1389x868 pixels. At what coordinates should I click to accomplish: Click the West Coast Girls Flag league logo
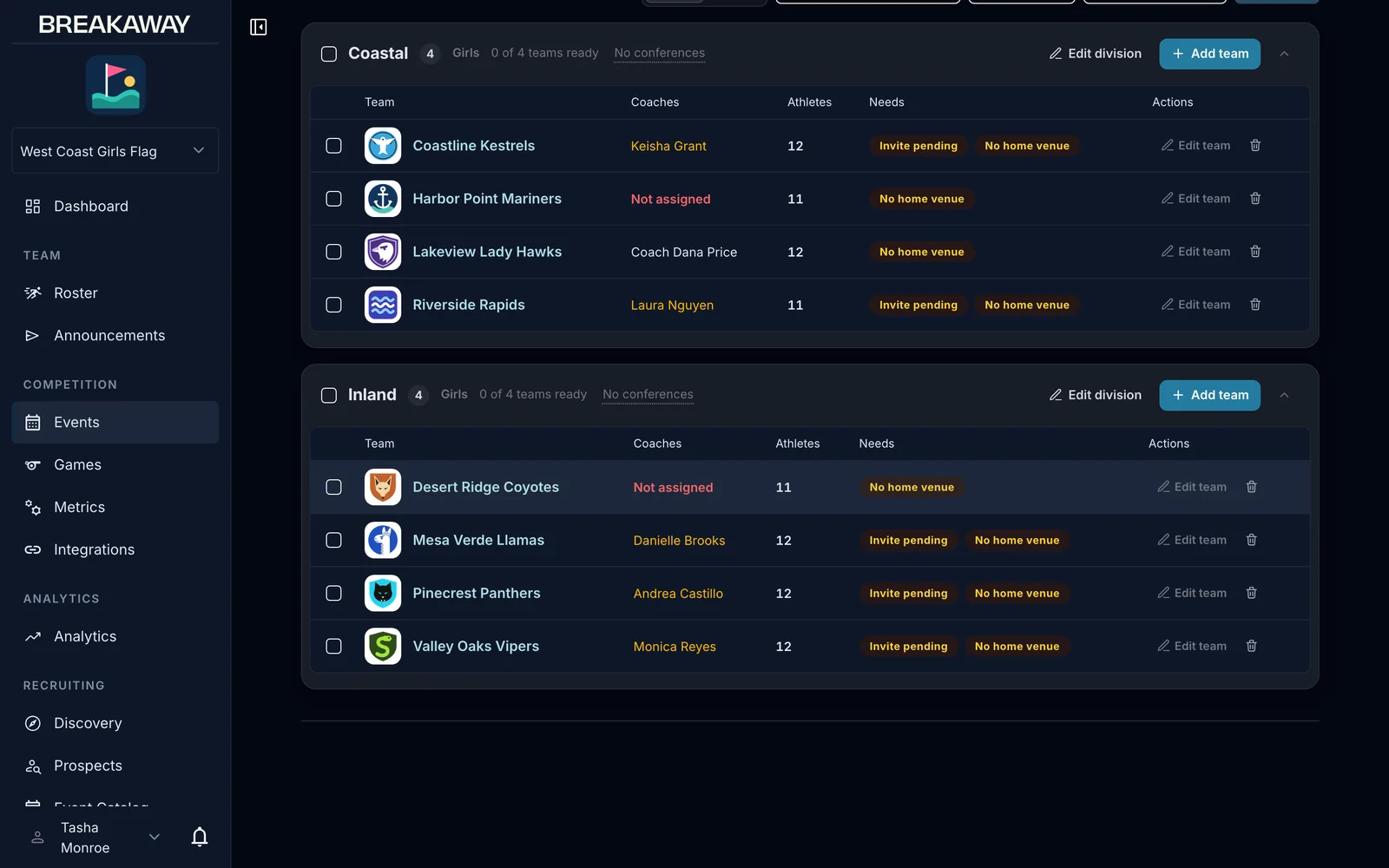tap(115, 85)
